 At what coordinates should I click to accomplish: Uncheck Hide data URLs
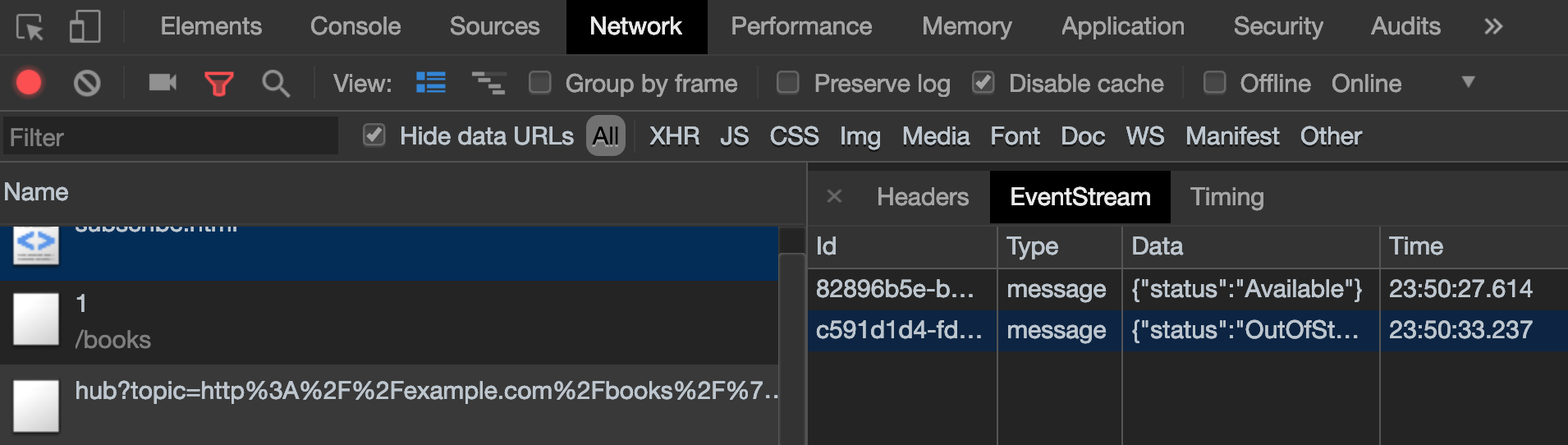pos(374,135)
